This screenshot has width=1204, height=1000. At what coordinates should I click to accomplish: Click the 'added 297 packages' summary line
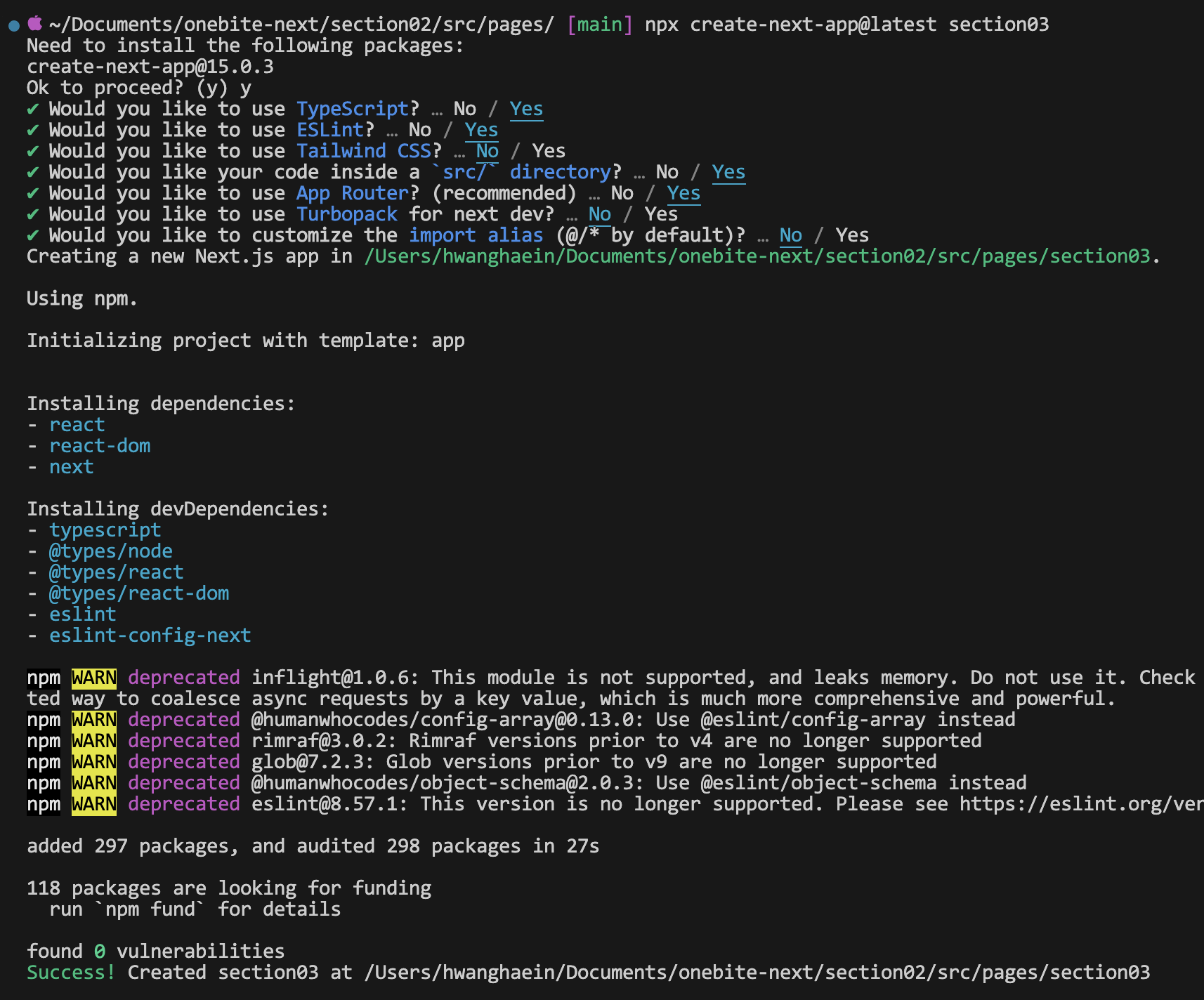pyautogui.click(x=313, y=847)
